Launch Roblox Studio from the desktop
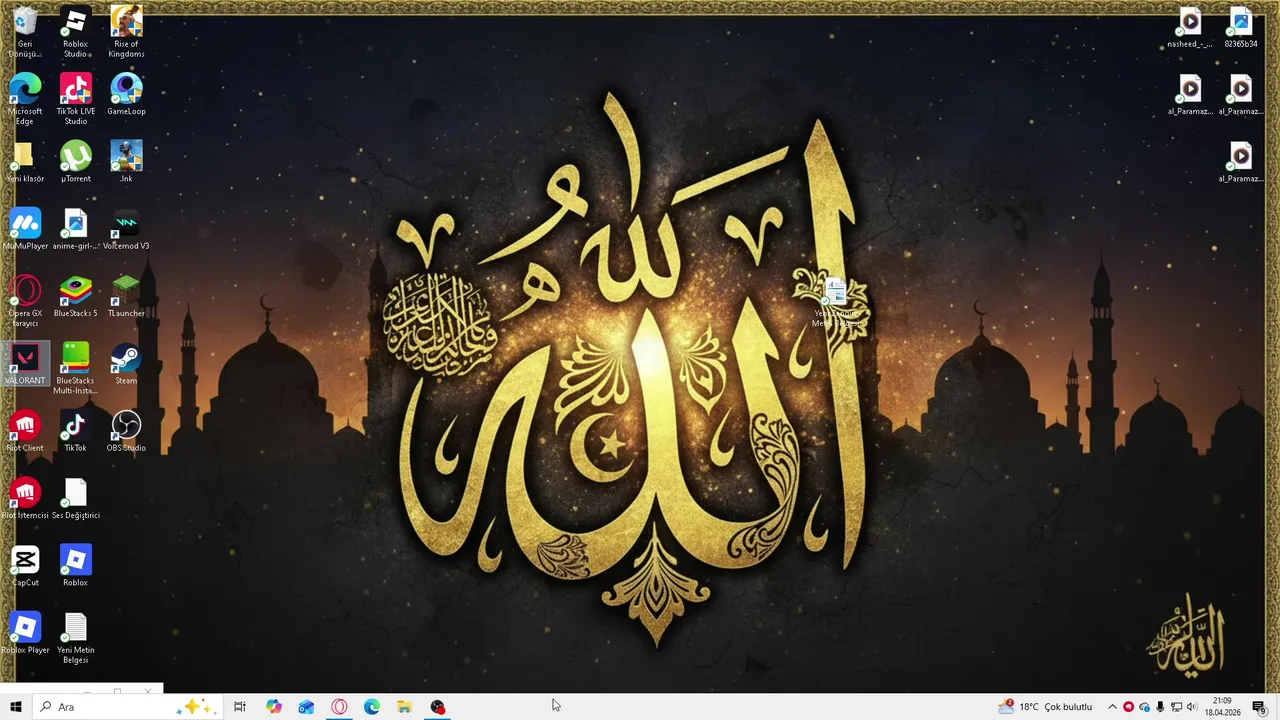 pos(75,31)
